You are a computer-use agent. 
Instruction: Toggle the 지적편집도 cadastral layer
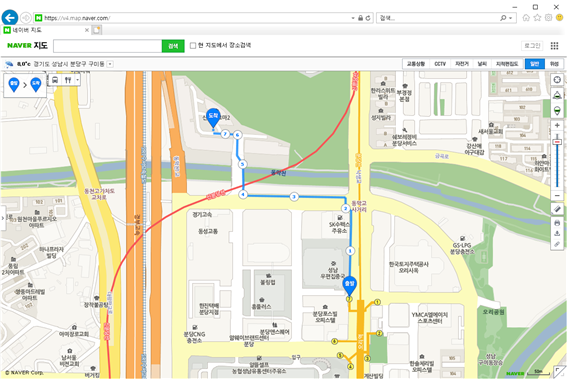point(507,64)
